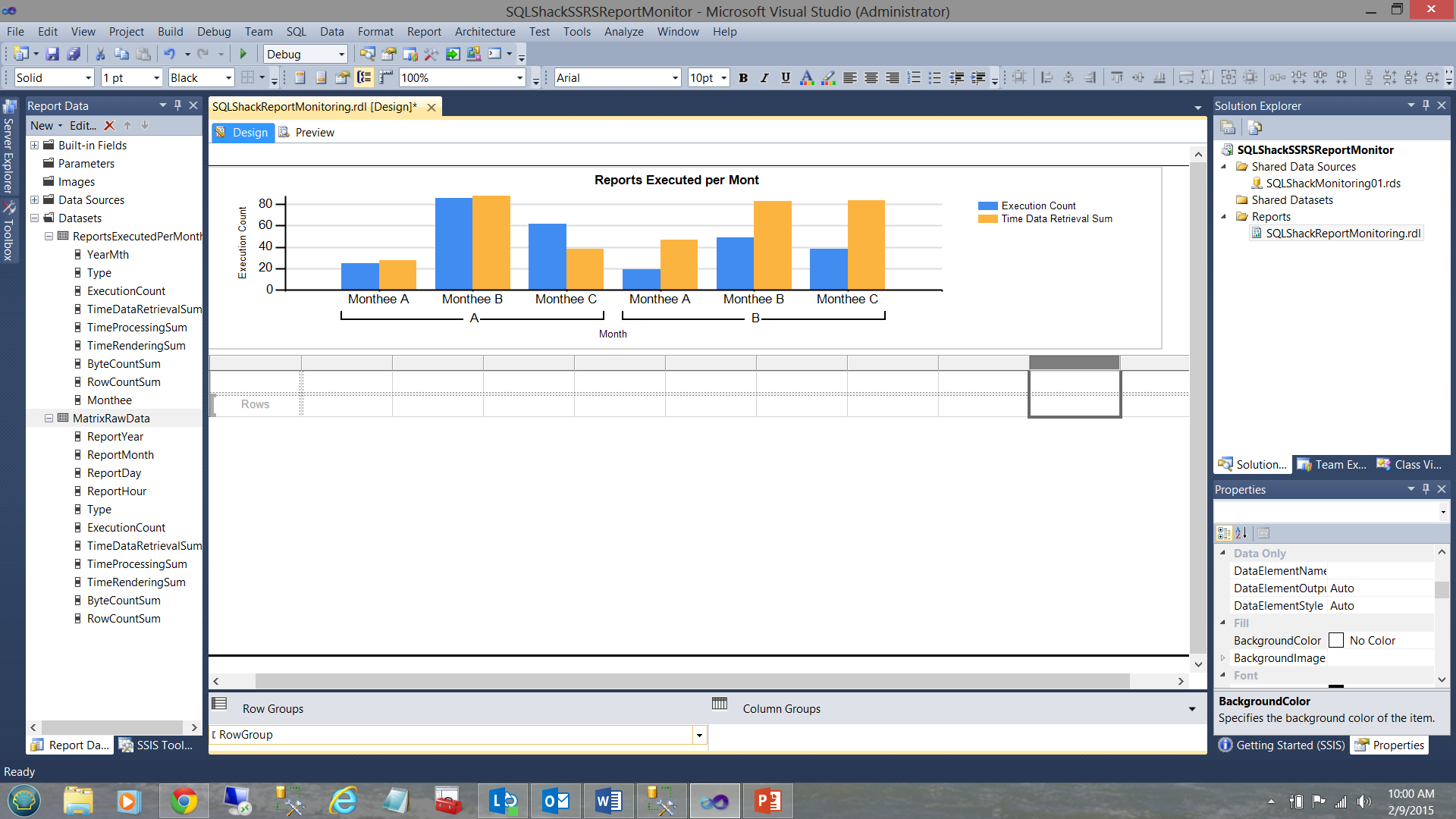Click the Align Center text icon
This screenshot has height=819, width=1456.
pos(871,77)
